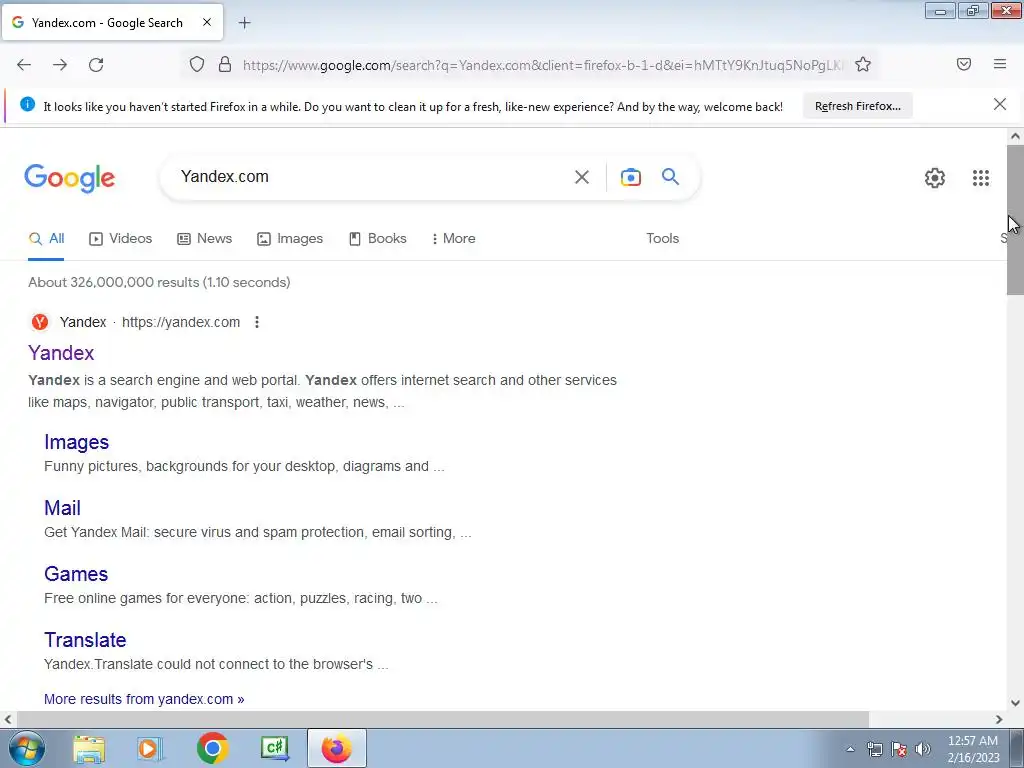Open the Translate sitelink
Viewport: 1024px width, 768px height.
point(85,640)
